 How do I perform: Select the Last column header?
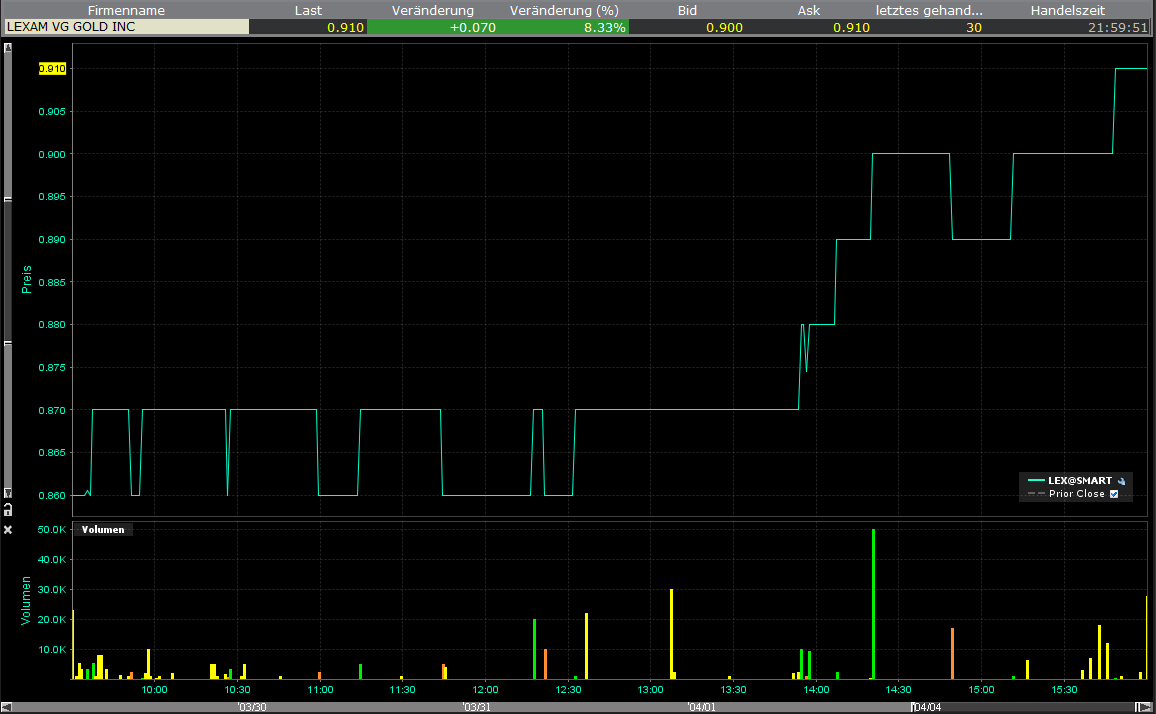[x=308, y=10]
